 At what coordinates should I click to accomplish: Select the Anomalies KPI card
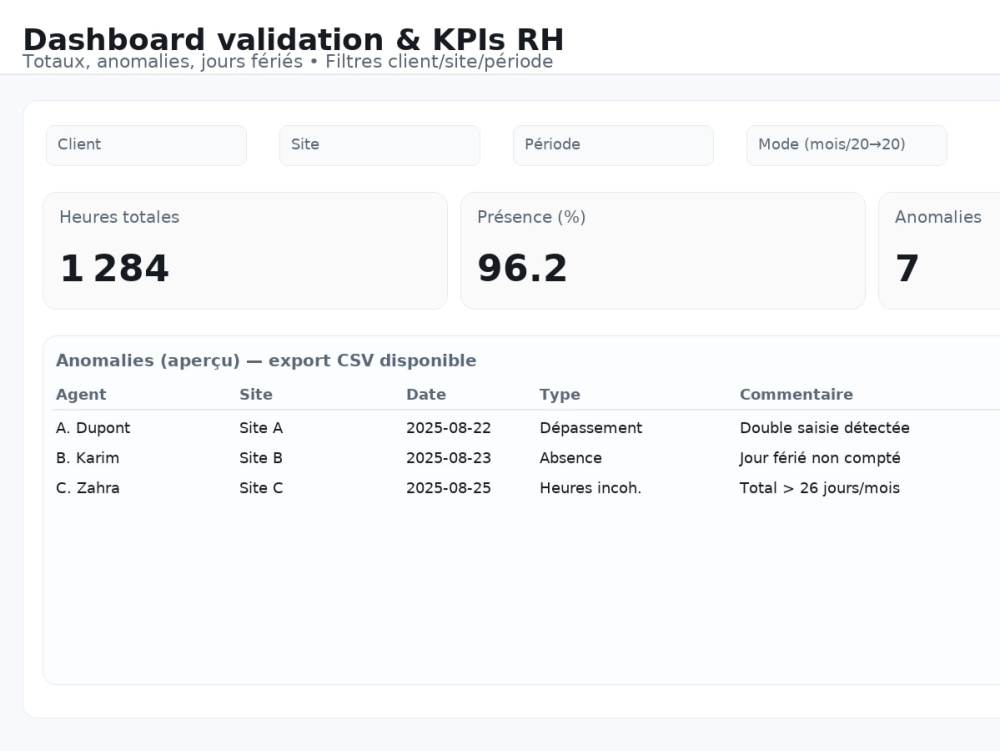[x=939, y=251]
